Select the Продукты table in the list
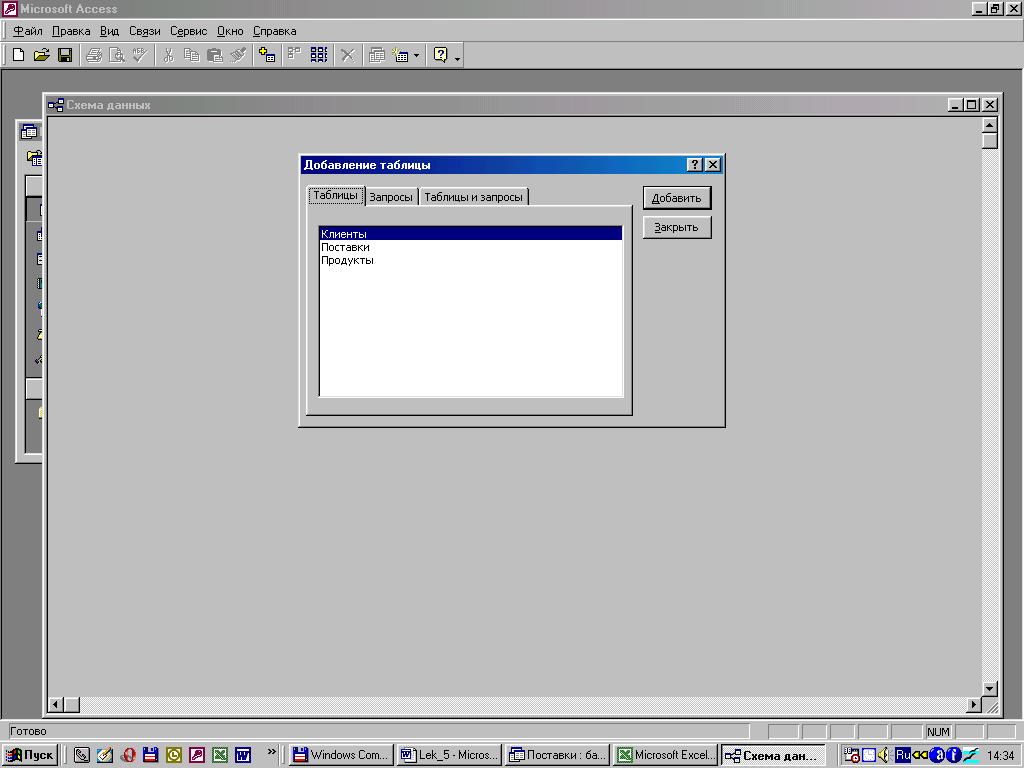Image resolution: width=1024 pixels, height=768 pixels. (x=470, y=260)
